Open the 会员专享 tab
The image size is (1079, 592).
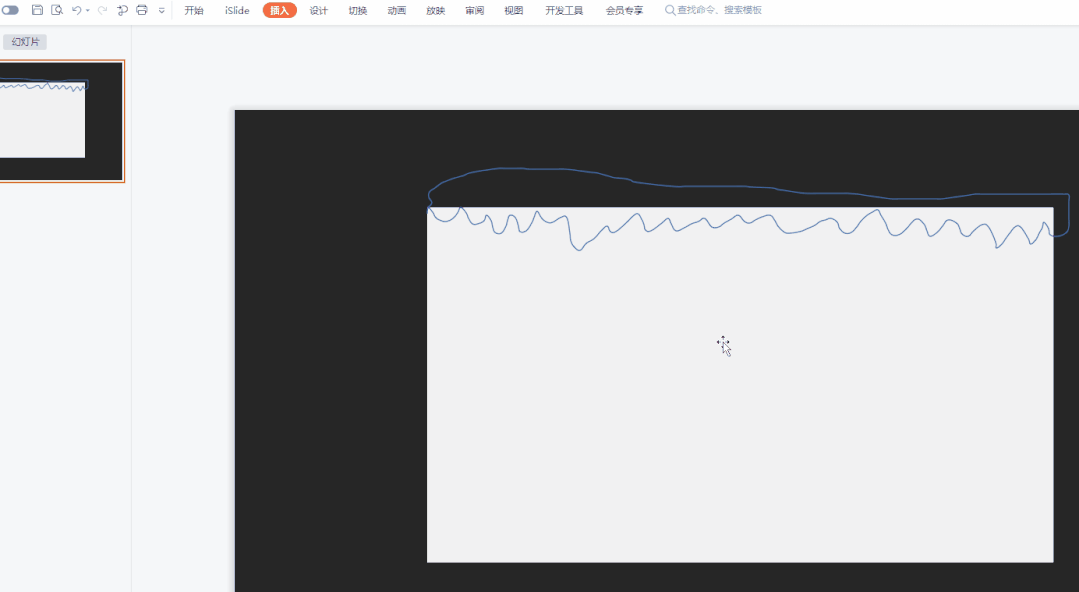tap(624, 10)
